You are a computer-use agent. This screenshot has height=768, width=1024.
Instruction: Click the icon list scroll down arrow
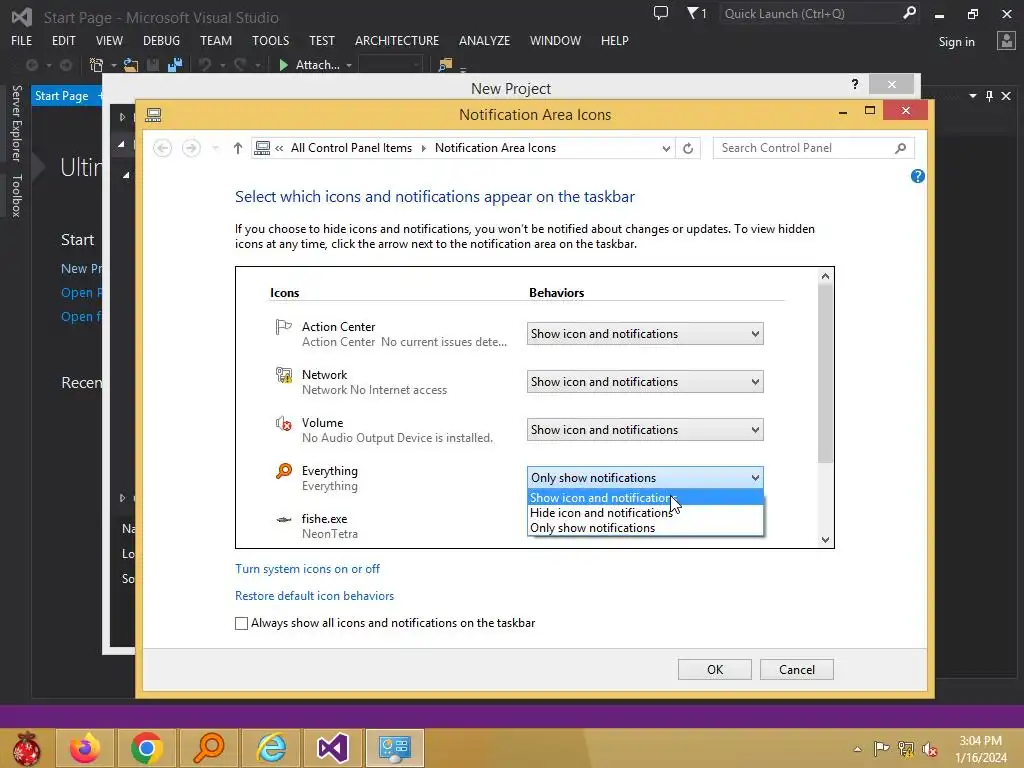pyautogui.click(x=825, y=539)
